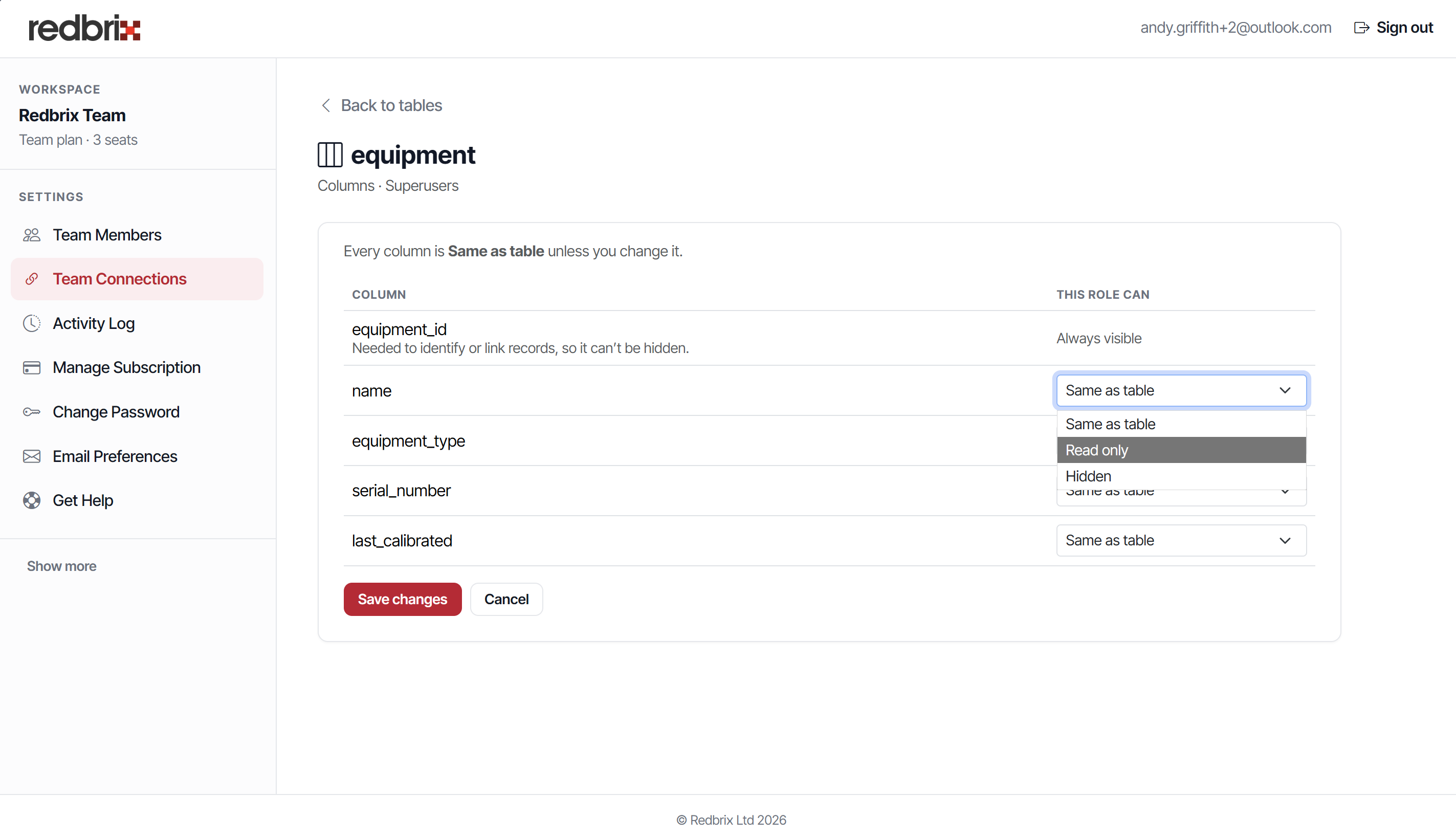
Task: Click the redbrix logo
Action: (84, 28)
